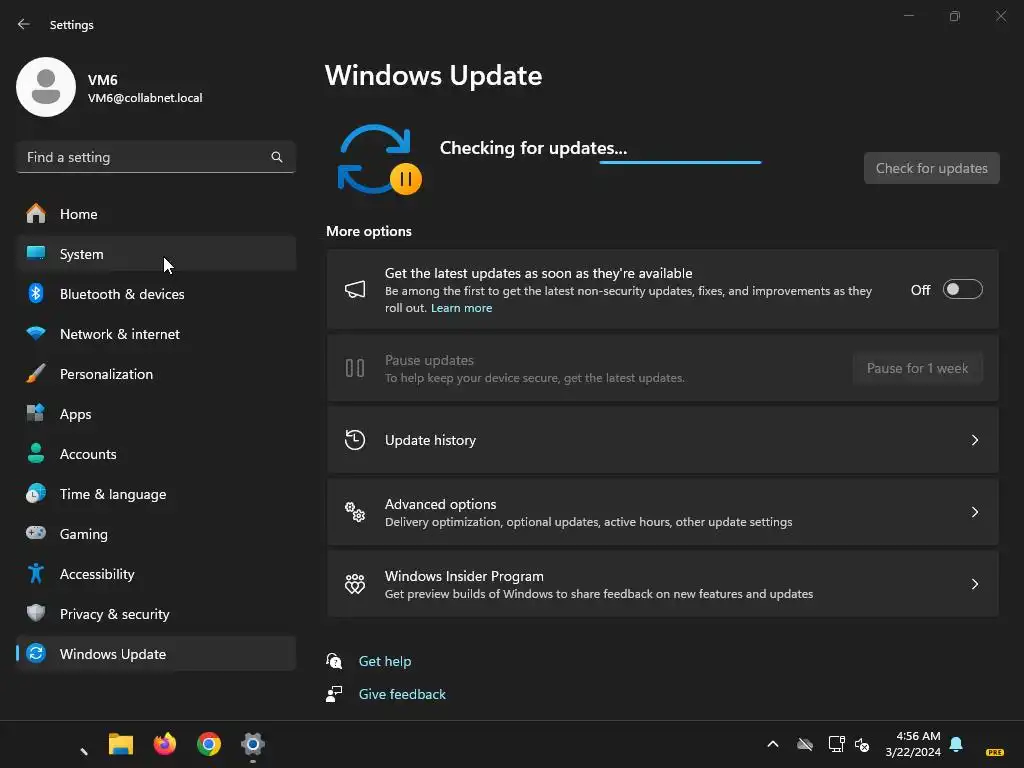1024x768 pixels.
Task: Select System in the sidebar
Action: click(156, 253)
